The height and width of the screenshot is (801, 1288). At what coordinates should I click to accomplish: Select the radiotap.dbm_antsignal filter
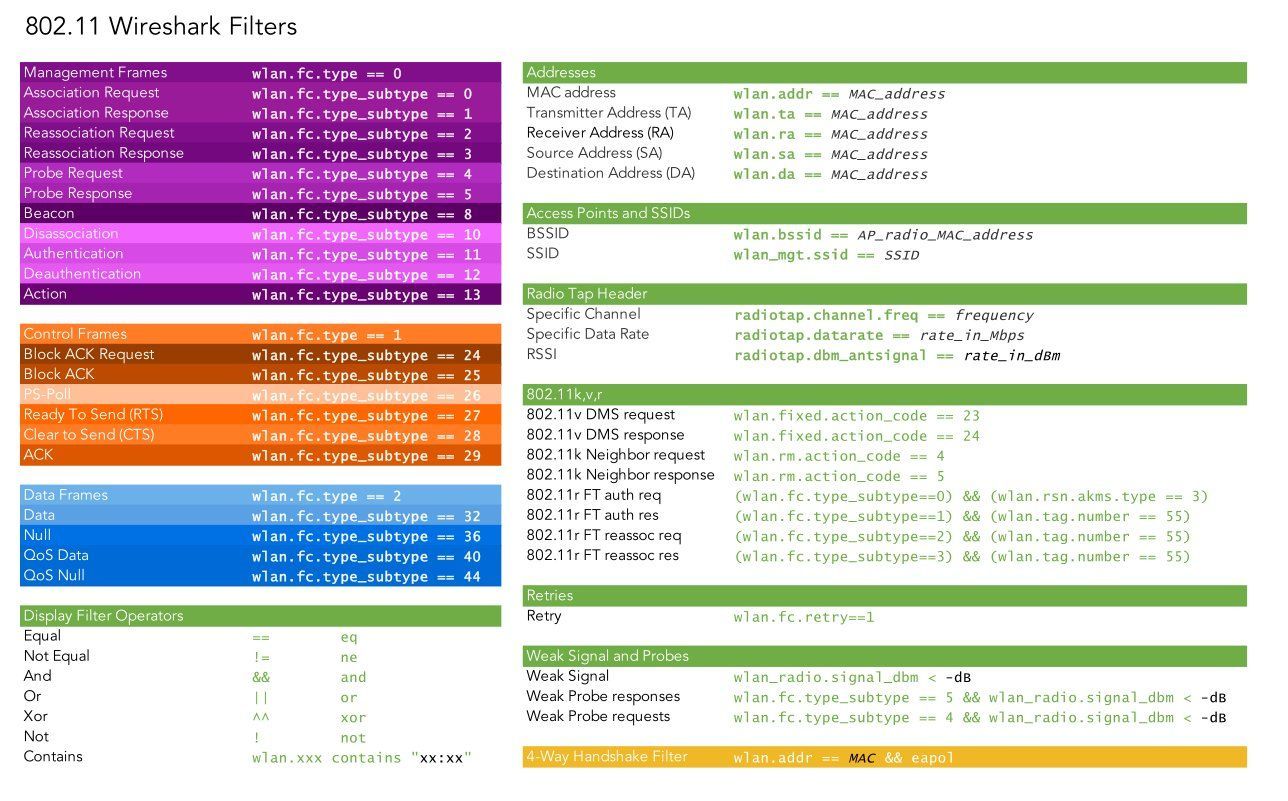coord(896,355)
